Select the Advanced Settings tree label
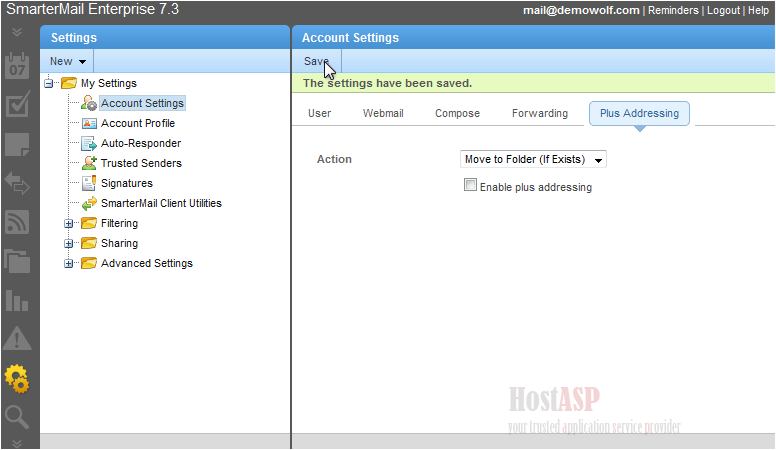This screenshot has width=776, height=450. pyautogui.click(x=147, y=263)
